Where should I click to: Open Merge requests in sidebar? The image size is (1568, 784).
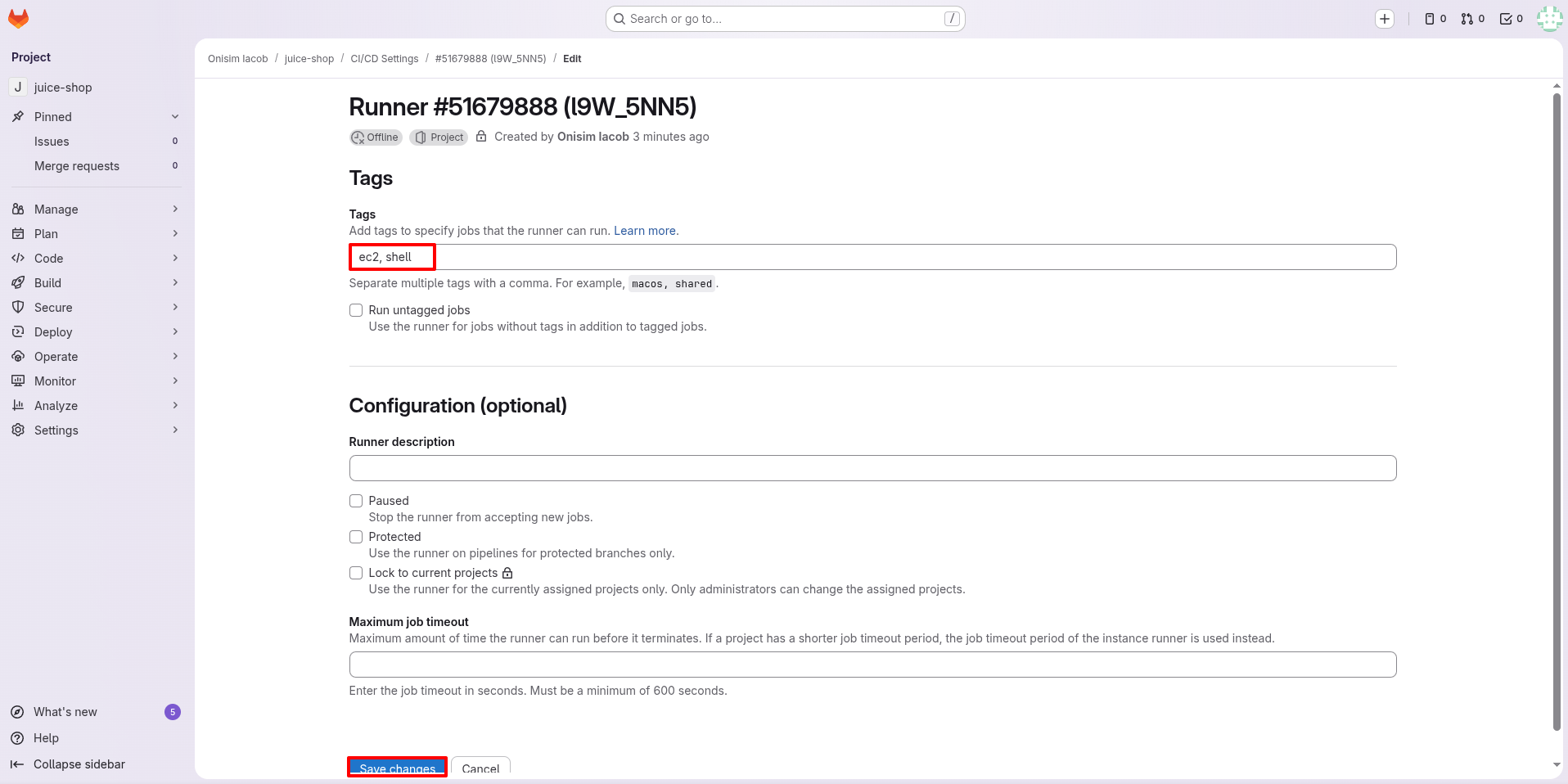point(77,166)
